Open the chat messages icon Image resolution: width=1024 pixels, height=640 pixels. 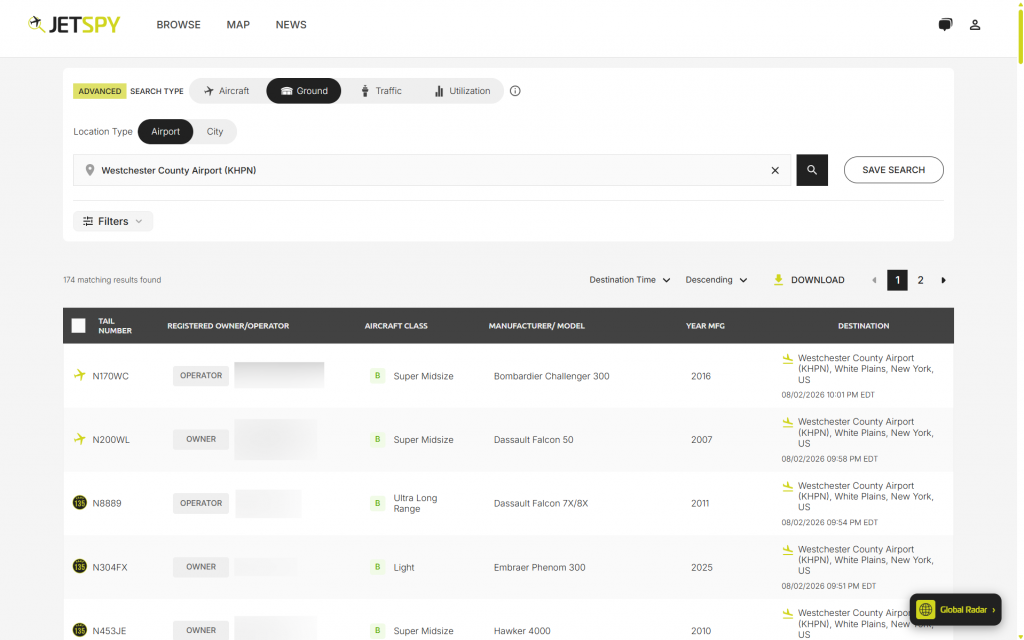(945, 25)
